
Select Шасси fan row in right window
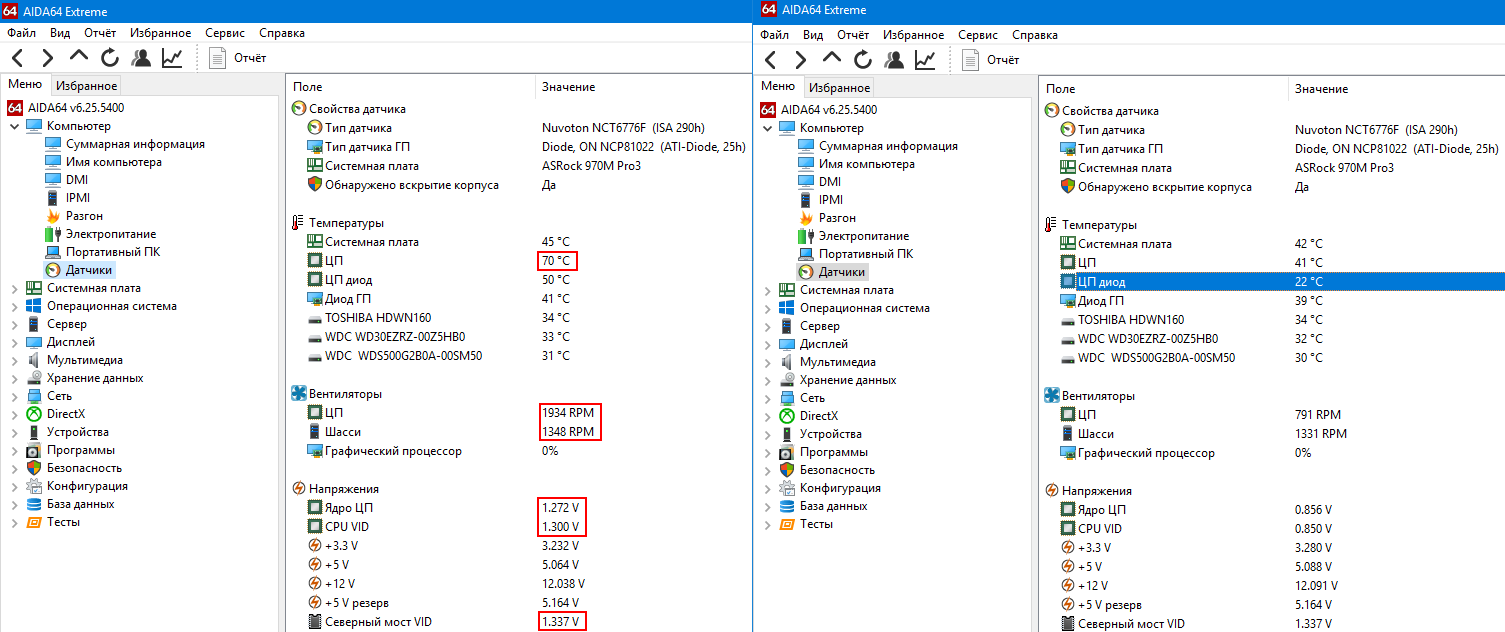(x=1273, y=434)
